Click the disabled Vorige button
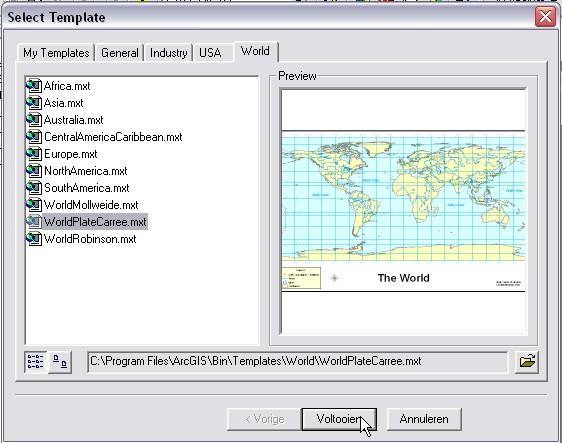Image resolution: width=562 pixels, height=443 pixels. point(265,419)
